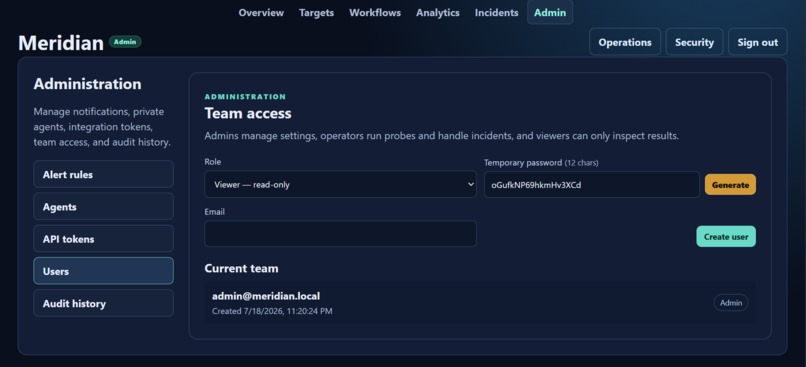Open the Analytics tab
The height and width of the screenshot is (367, 806).
(437, 13)
